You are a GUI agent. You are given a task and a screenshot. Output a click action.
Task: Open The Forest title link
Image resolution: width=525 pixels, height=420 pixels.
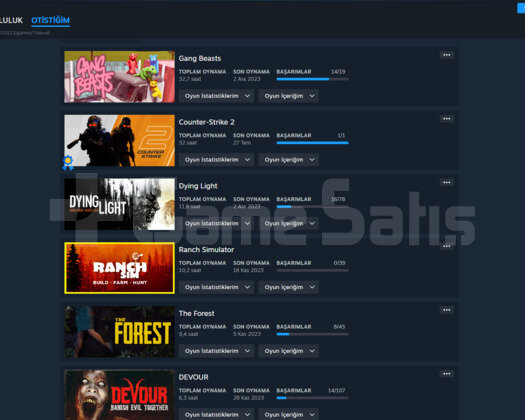pyautogui.click(x=197, y=313)
